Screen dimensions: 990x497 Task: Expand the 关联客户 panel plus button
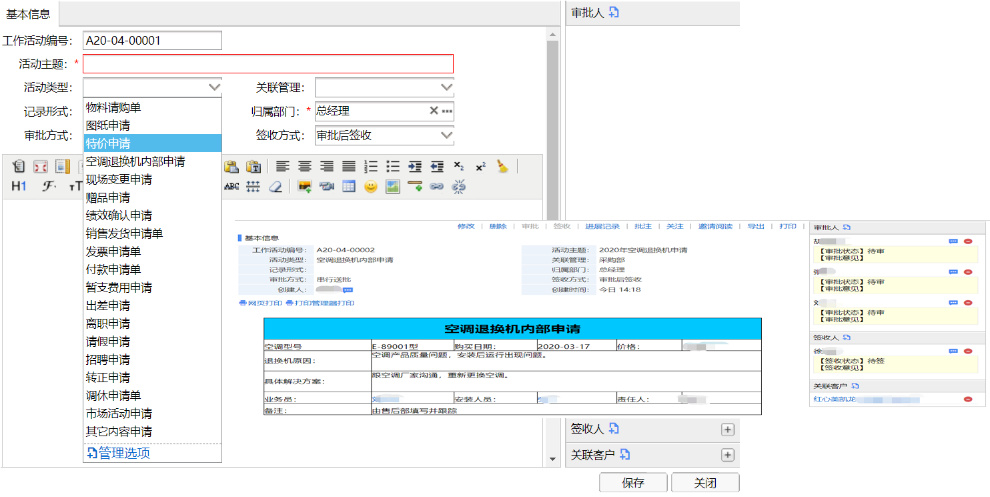tap(728, 456)
